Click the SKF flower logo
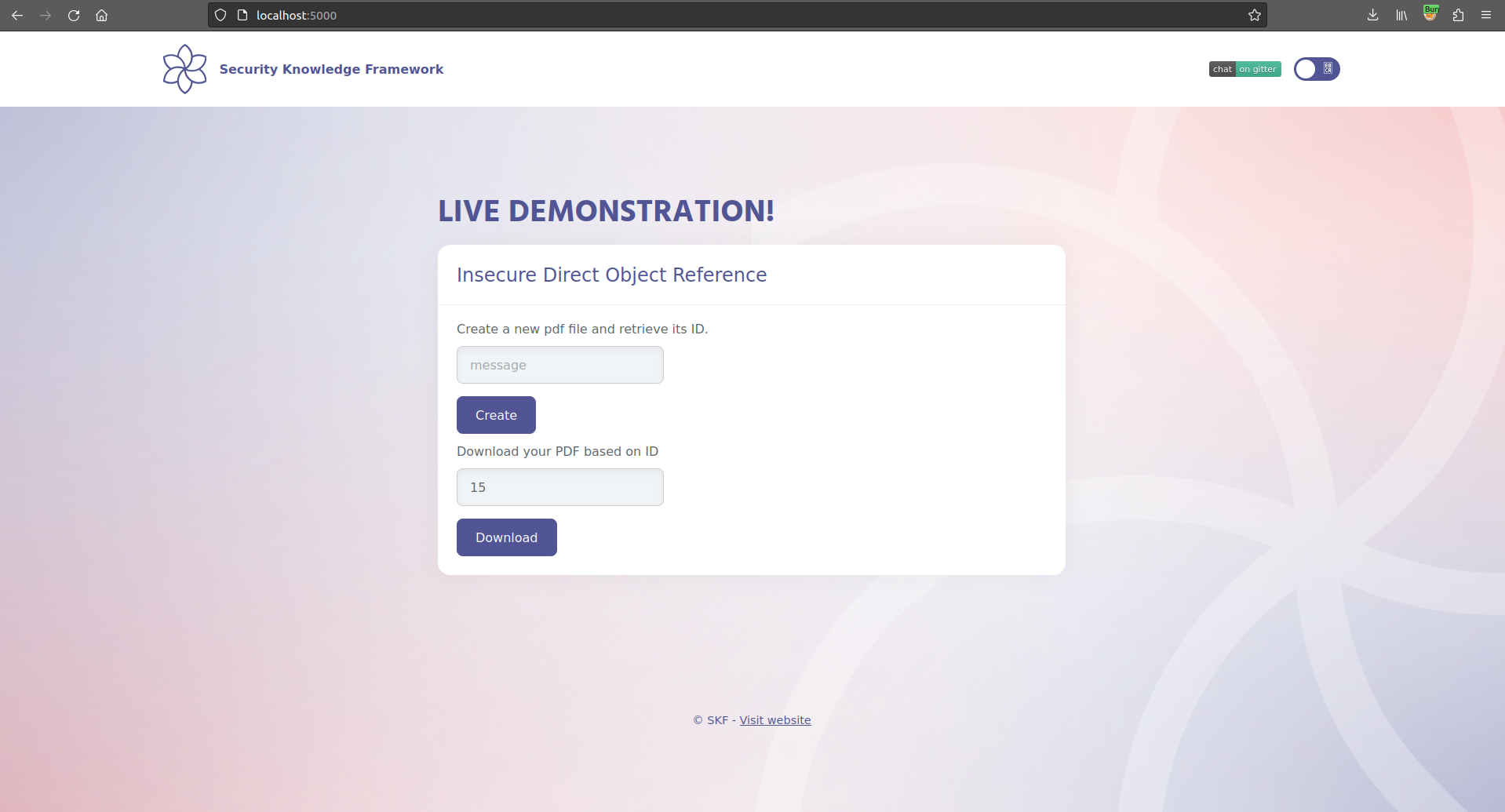1505x812 pixels. [x=185, y=69]
